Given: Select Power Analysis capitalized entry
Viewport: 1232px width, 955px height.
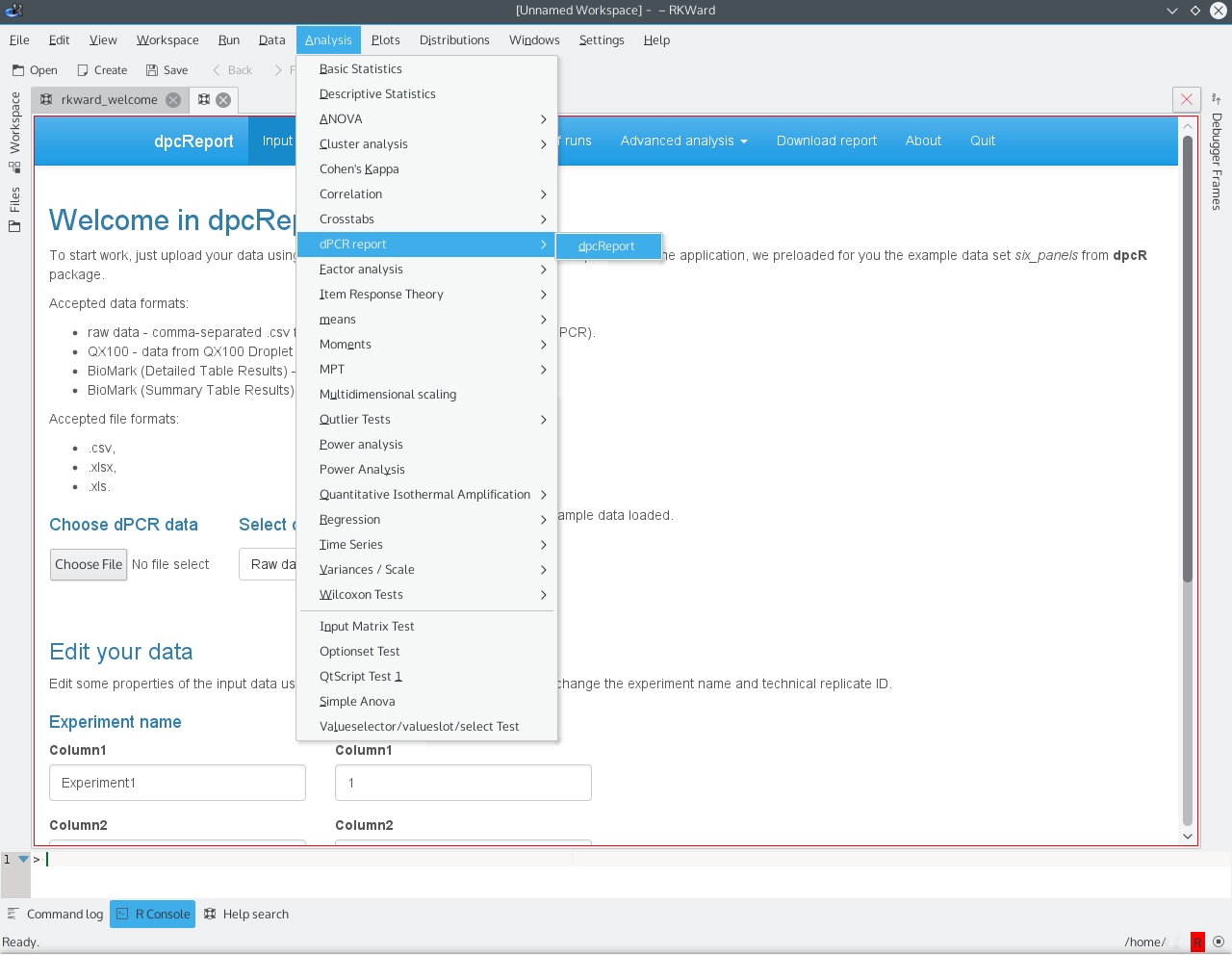Looking at the screenshot, I should point(426,470).
